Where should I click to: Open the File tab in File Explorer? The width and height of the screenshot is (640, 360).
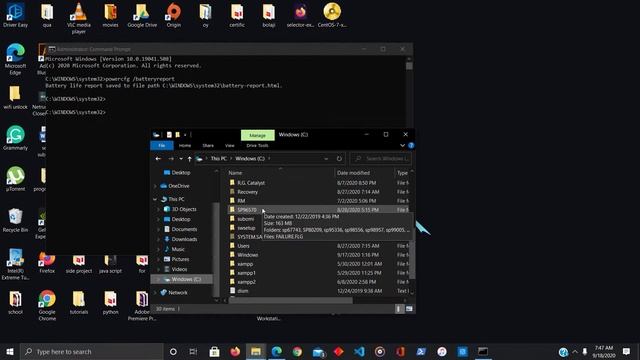[x=162, y=146]
